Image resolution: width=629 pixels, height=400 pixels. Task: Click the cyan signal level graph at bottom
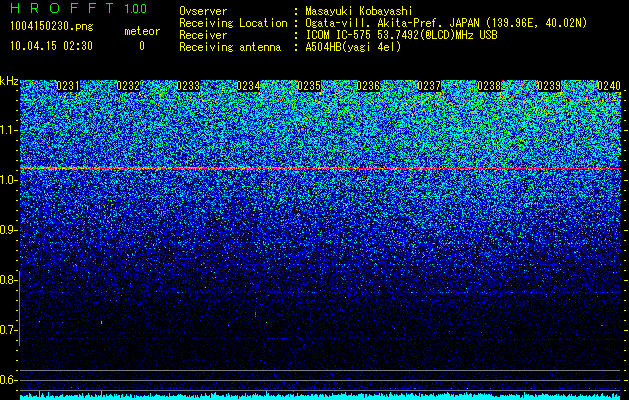coord(321,396)
